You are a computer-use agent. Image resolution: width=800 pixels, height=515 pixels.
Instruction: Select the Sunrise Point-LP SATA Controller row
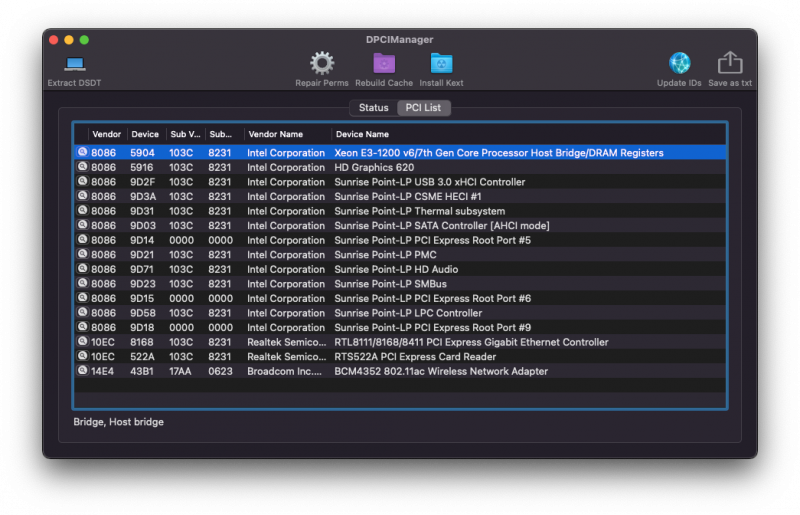click(x=440, y=226)
